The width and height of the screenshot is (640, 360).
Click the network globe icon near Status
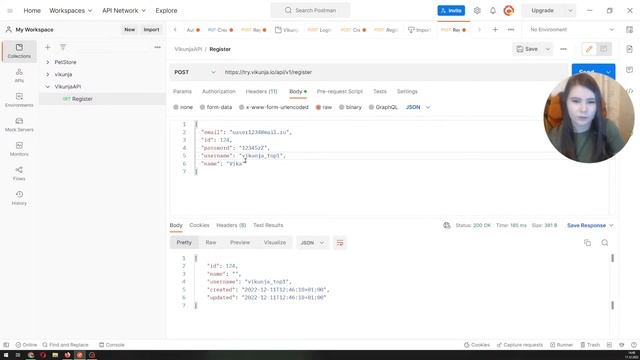[447, 225]
